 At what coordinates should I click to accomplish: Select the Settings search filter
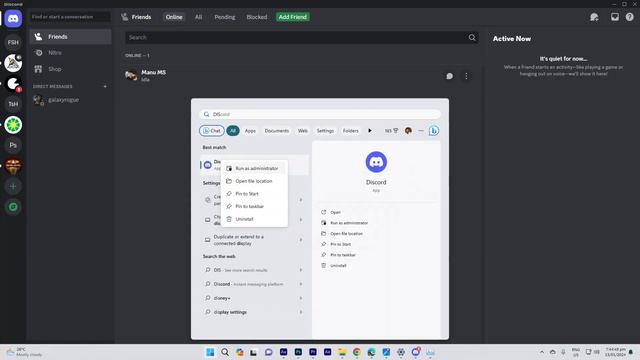point(325,131)
